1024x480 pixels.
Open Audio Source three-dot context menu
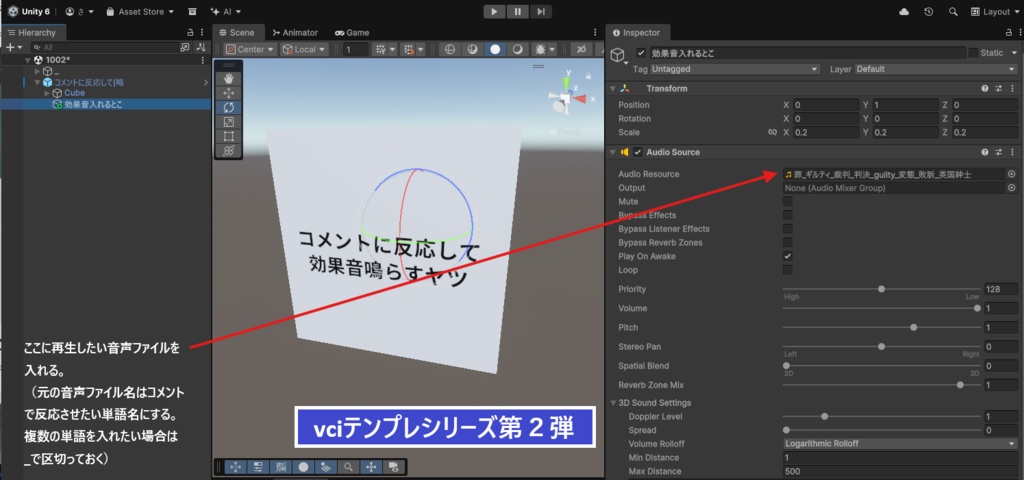pyautogui.click(x=1012, y=152)
